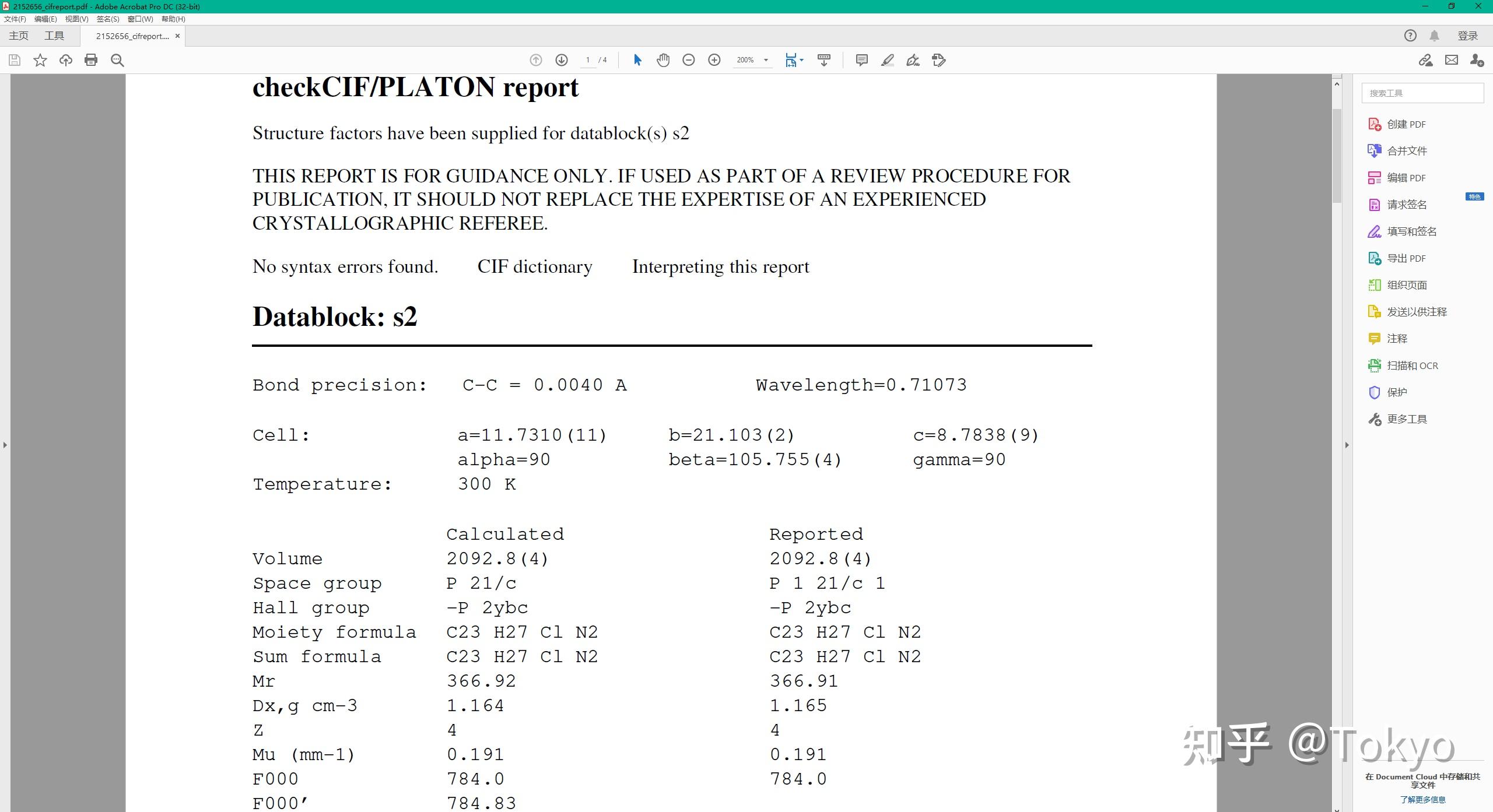
Task: Expand the left navigation pane
Action: point(5,445)
